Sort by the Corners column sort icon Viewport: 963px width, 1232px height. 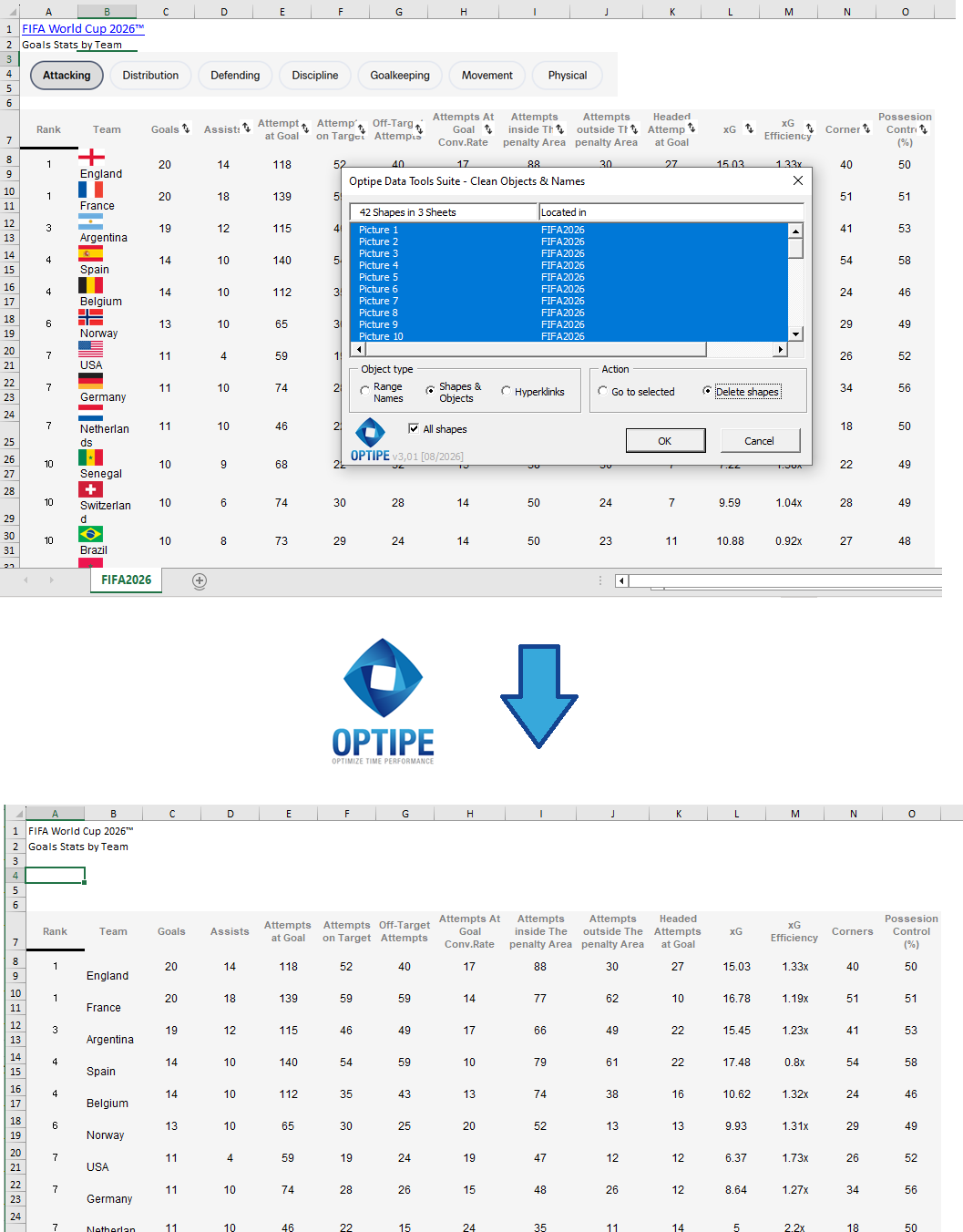(x=866, y=128)
